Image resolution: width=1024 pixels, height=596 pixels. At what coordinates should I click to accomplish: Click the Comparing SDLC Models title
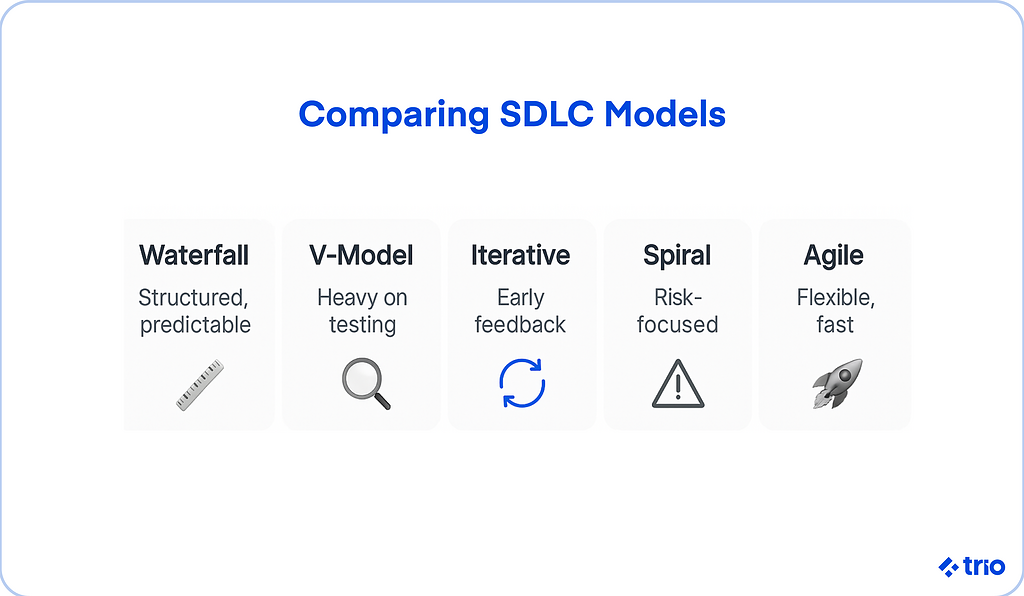(x=512, y=114)
